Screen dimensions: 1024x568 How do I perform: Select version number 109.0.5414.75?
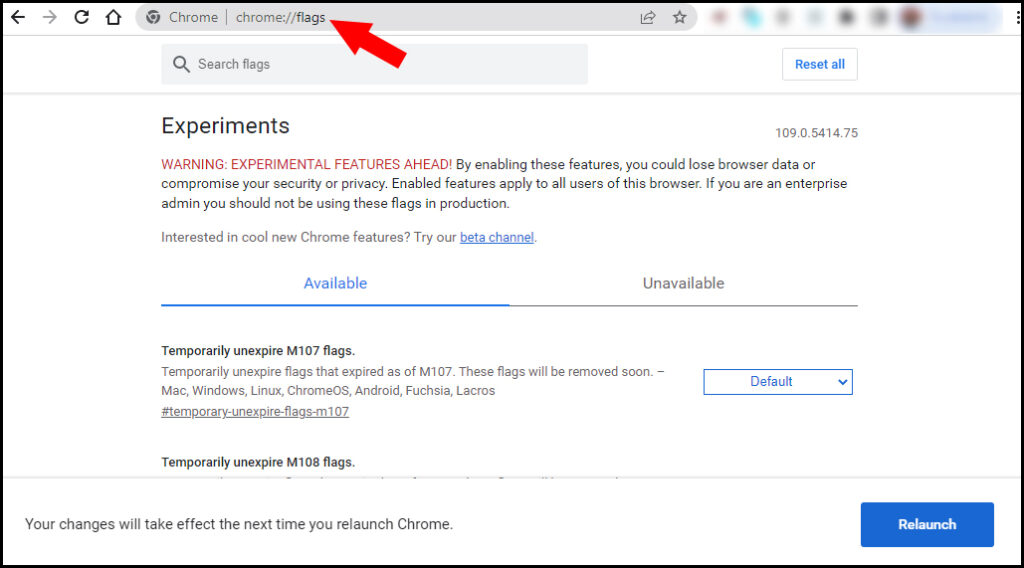[x=816, y=133]
